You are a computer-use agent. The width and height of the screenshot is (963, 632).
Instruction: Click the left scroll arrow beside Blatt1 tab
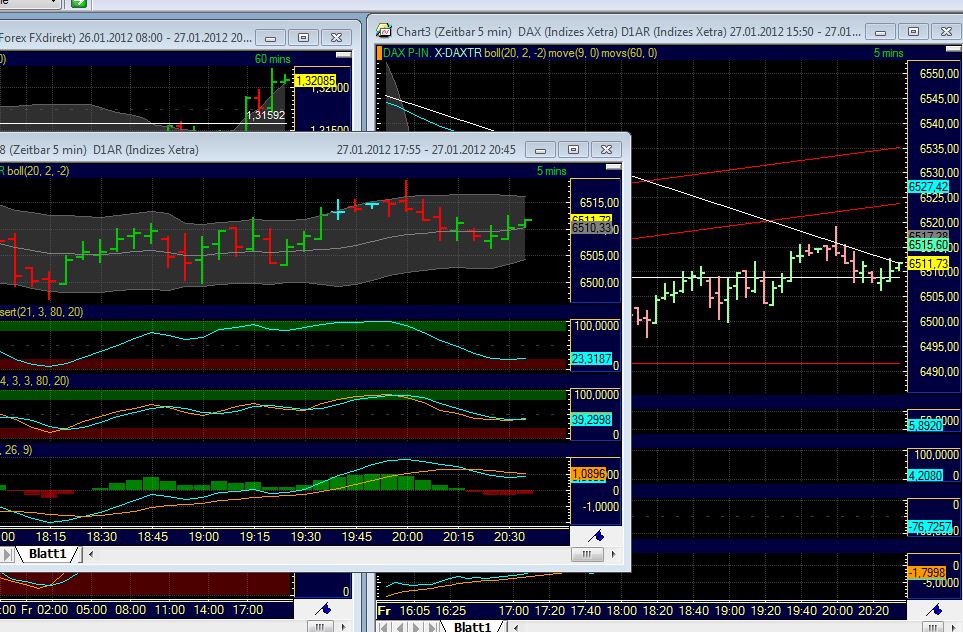88,551
